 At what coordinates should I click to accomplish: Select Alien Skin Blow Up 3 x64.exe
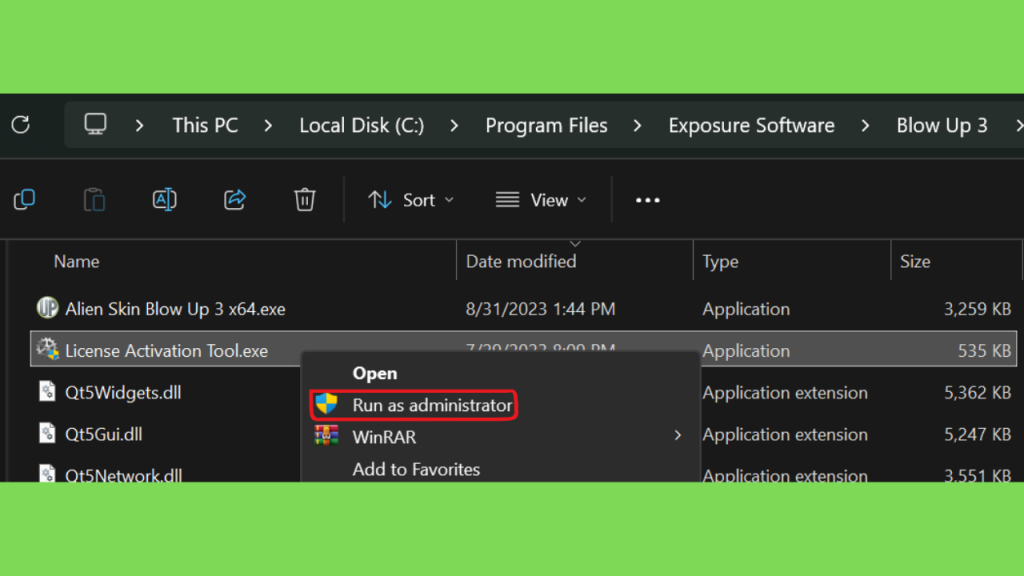pos(175,309)
